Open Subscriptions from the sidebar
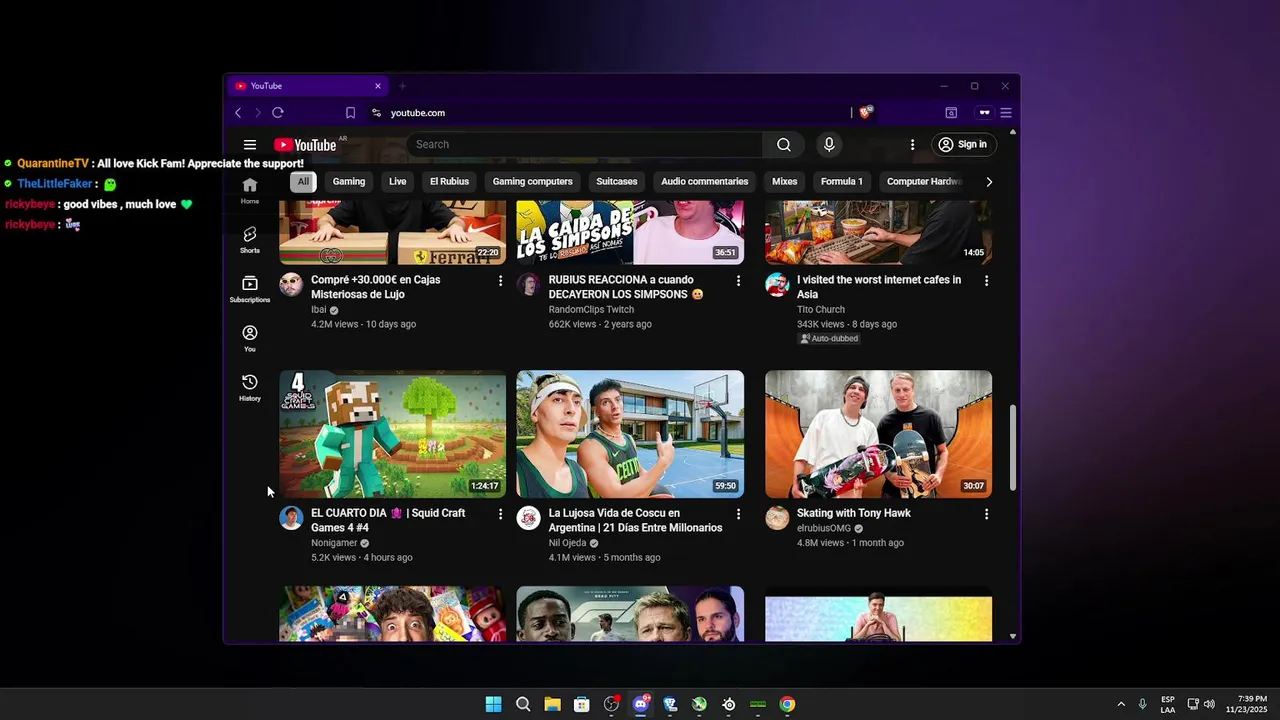The image size is (1280, 720). 250,289
